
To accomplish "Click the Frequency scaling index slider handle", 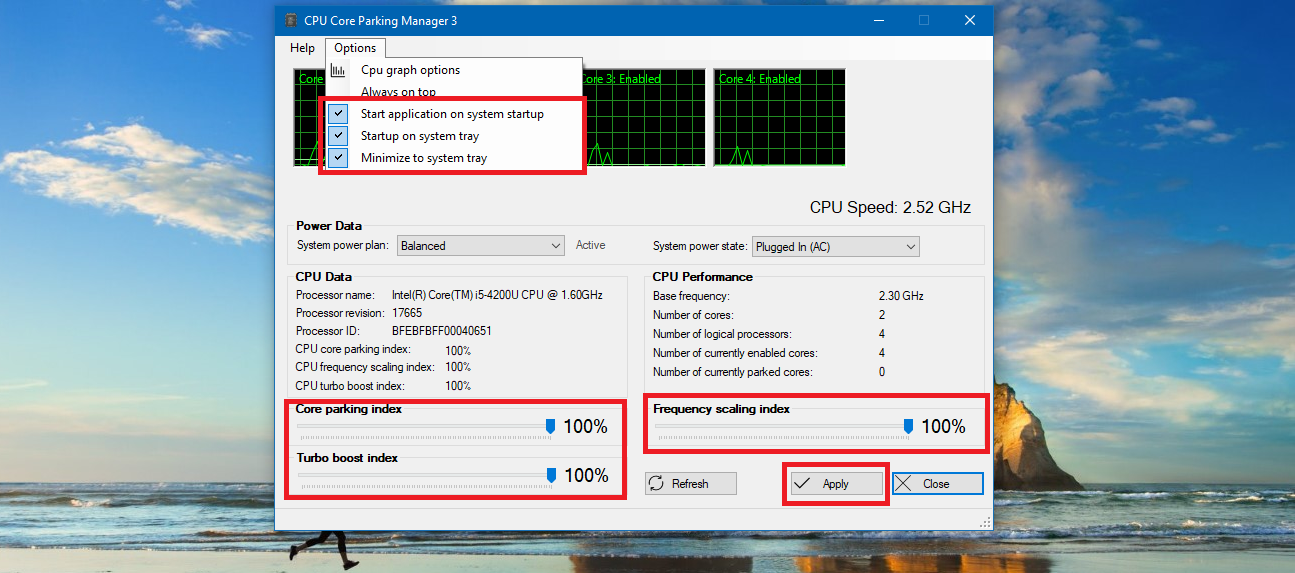I will pyautogui.click(x=908, y=427).
